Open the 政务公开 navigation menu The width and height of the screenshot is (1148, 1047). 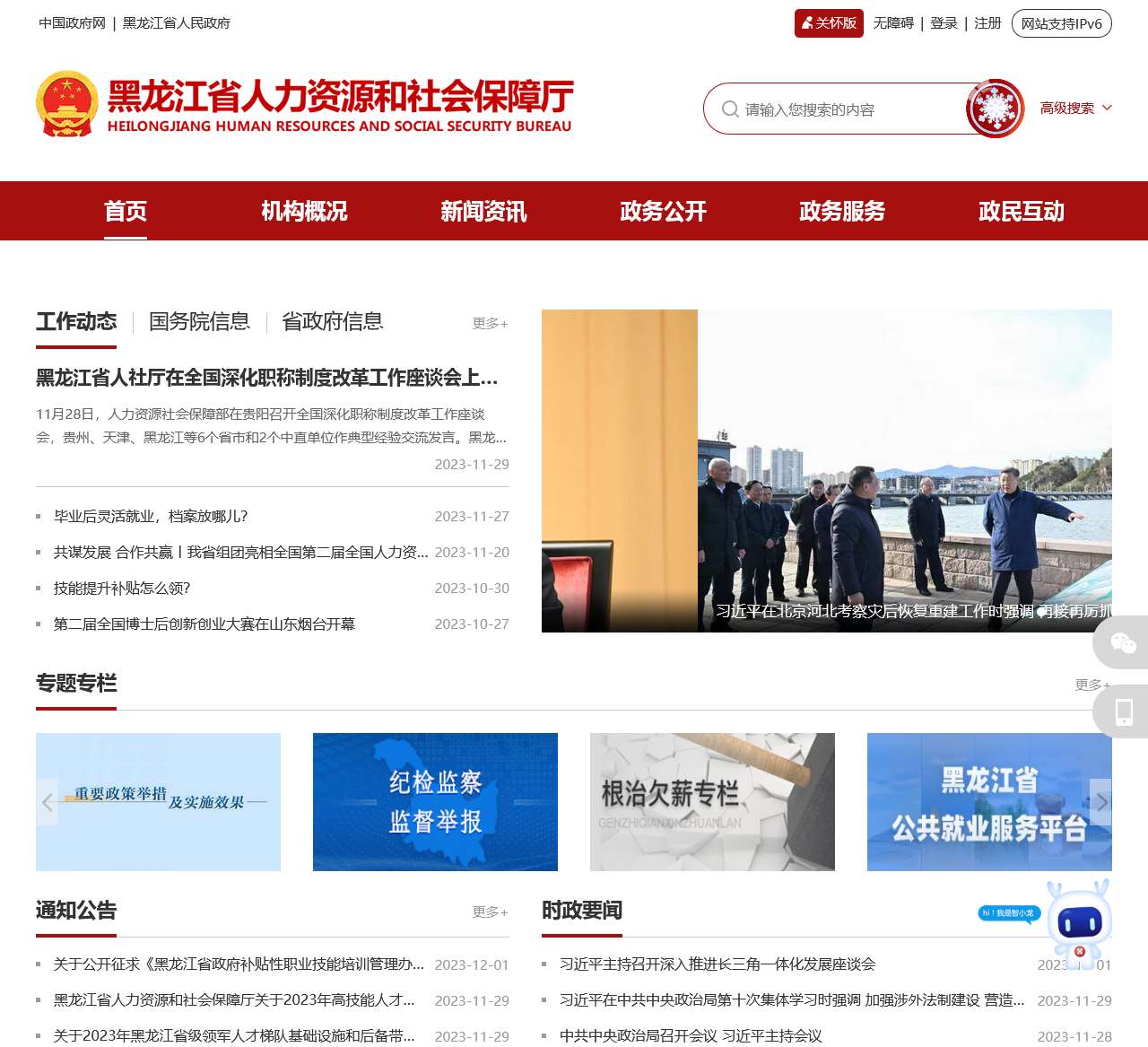point(663,211)
